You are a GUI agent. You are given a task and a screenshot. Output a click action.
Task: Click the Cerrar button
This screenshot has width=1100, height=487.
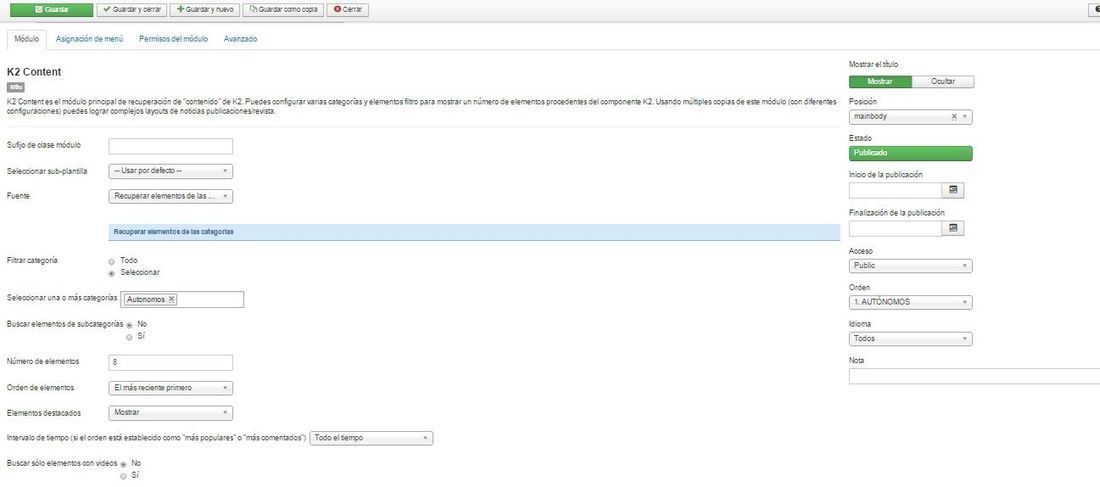(x=348, y=10)
